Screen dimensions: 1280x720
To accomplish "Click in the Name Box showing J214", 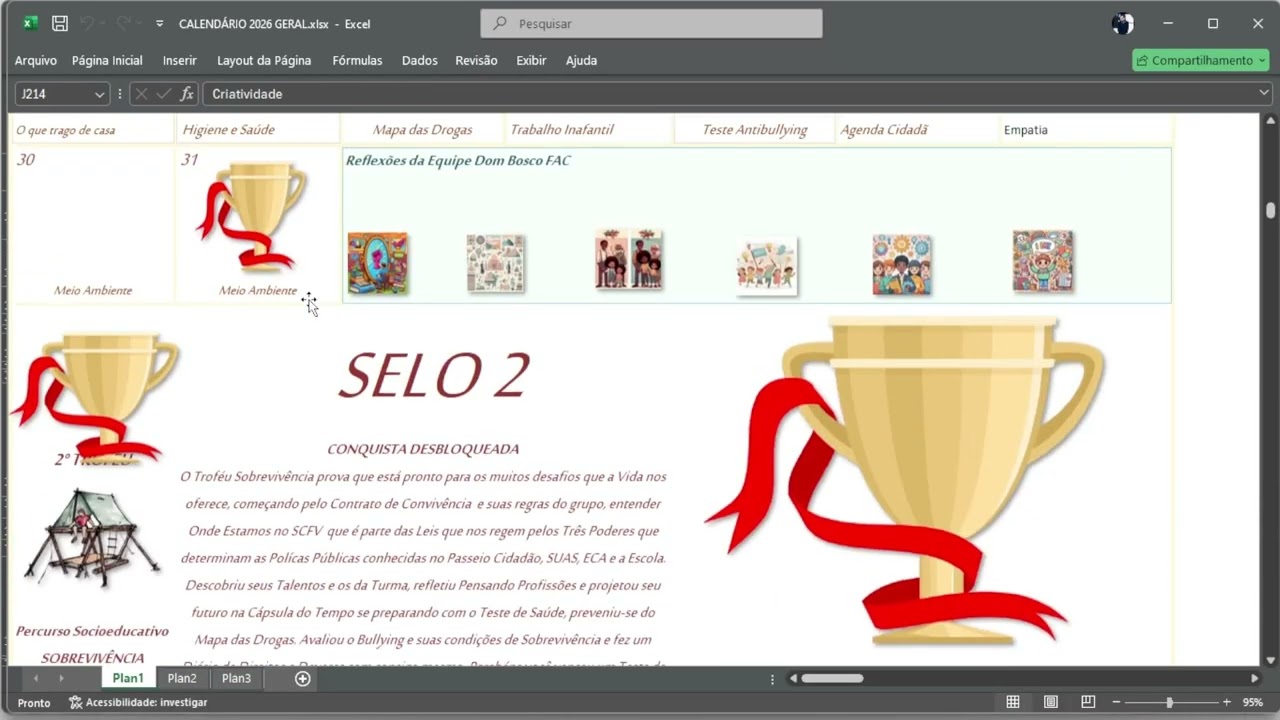I will (54, 94).
